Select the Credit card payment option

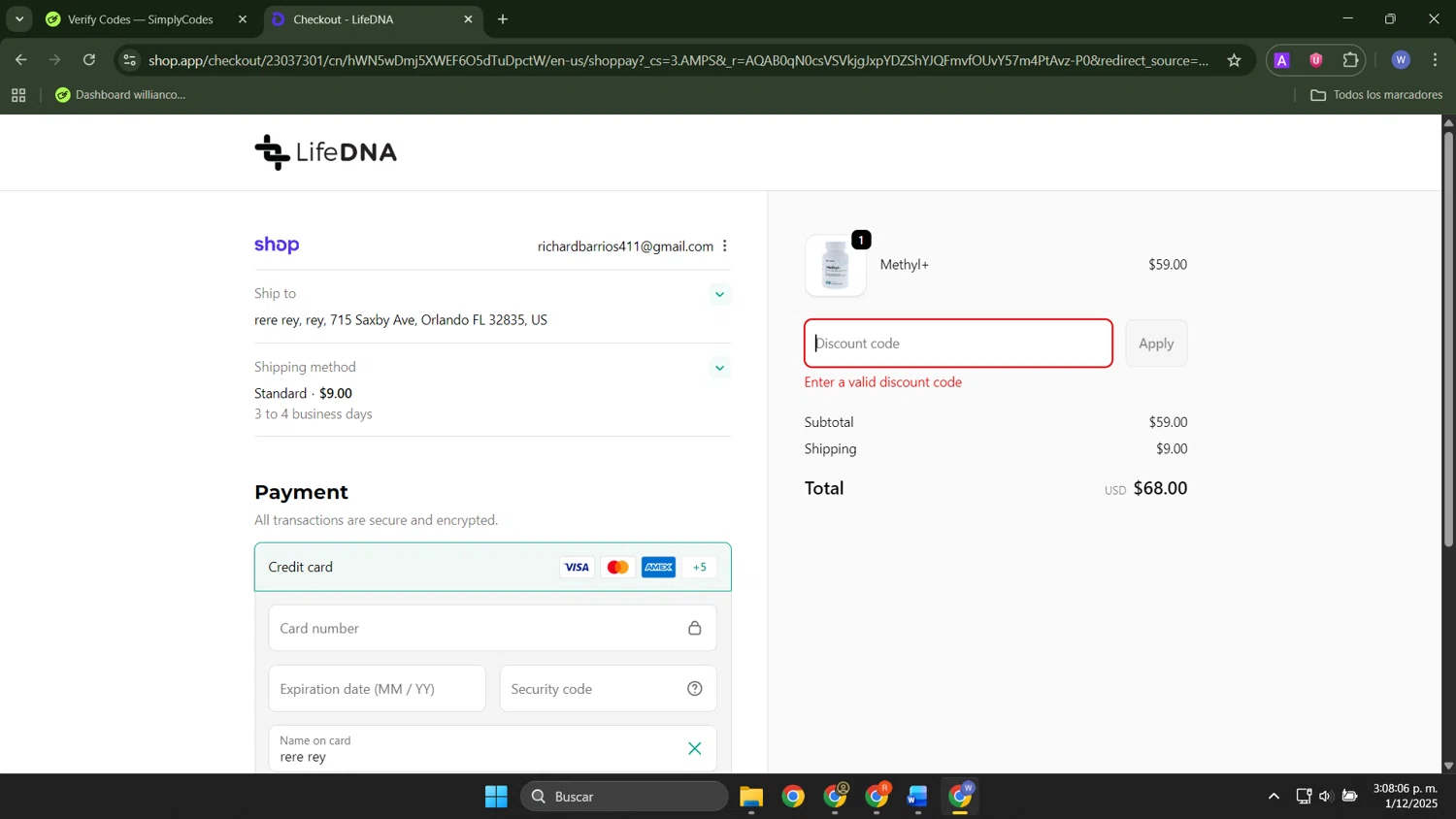(492, 567)
